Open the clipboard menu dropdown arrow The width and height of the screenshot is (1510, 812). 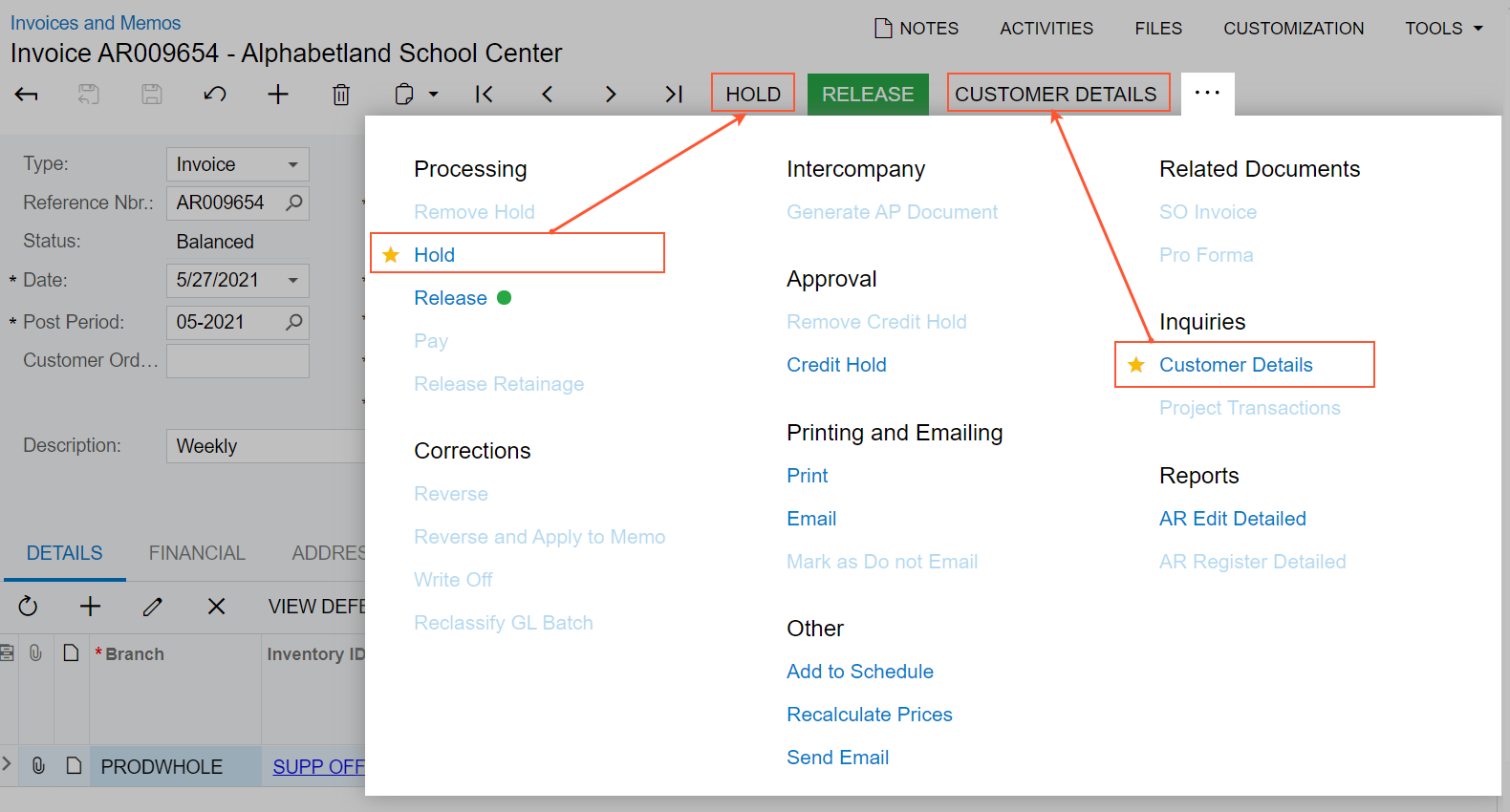point(433,95)
